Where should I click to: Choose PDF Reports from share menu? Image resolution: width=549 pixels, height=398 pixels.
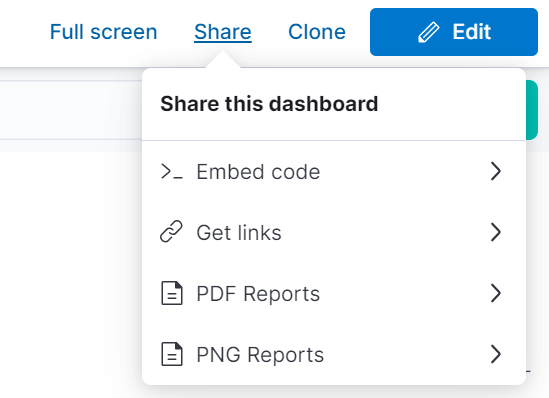click(334, 293)
